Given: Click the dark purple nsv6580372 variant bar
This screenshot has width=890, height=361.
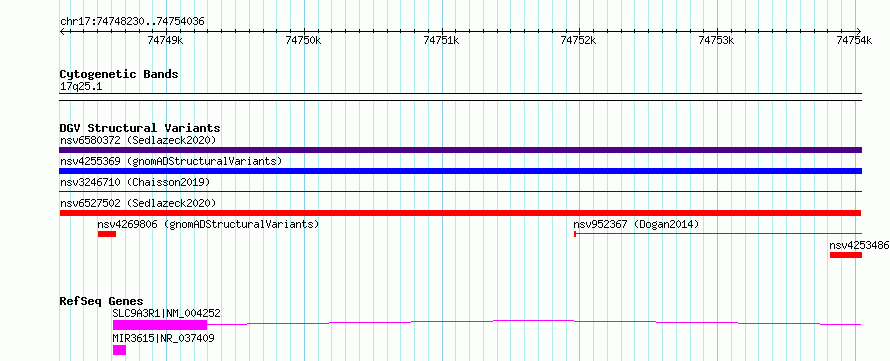Looking at the screenshot, I should (x=460, y=150).
